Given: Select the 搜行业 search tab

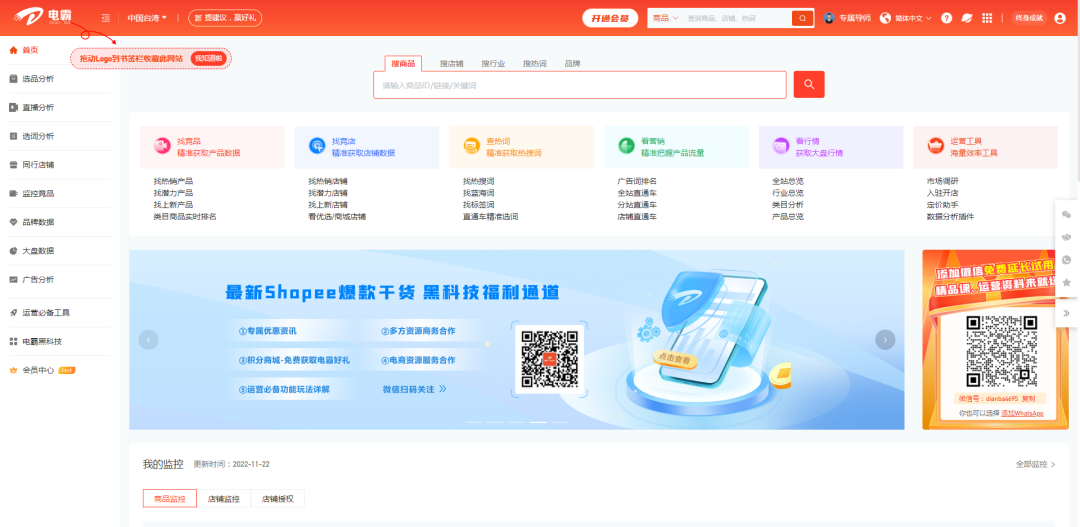Looking at the screenshot, I should [x=493, y=63].
